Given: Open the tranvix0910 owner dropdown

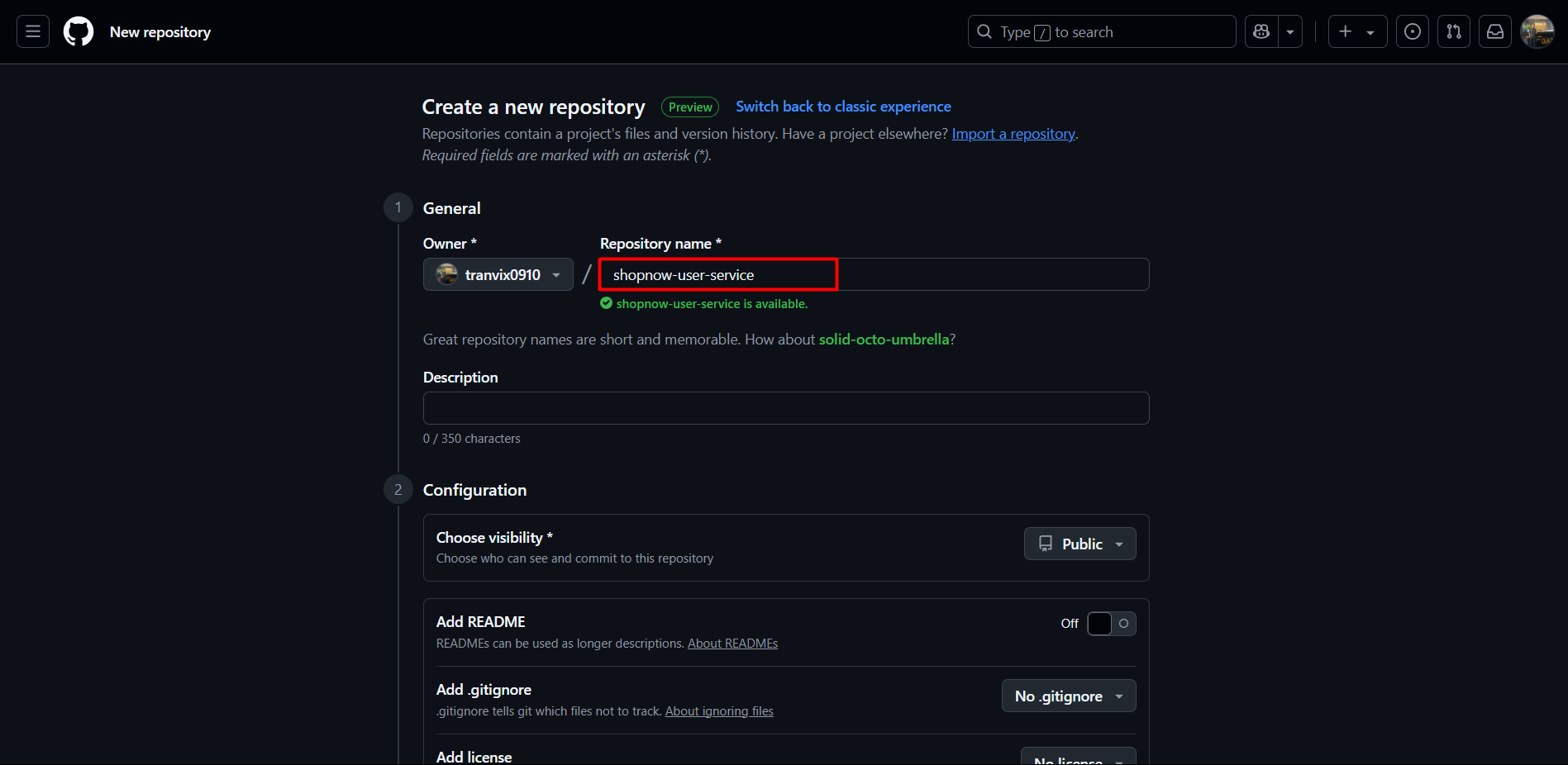Looking at the screenshot, I should pos(498,274).
